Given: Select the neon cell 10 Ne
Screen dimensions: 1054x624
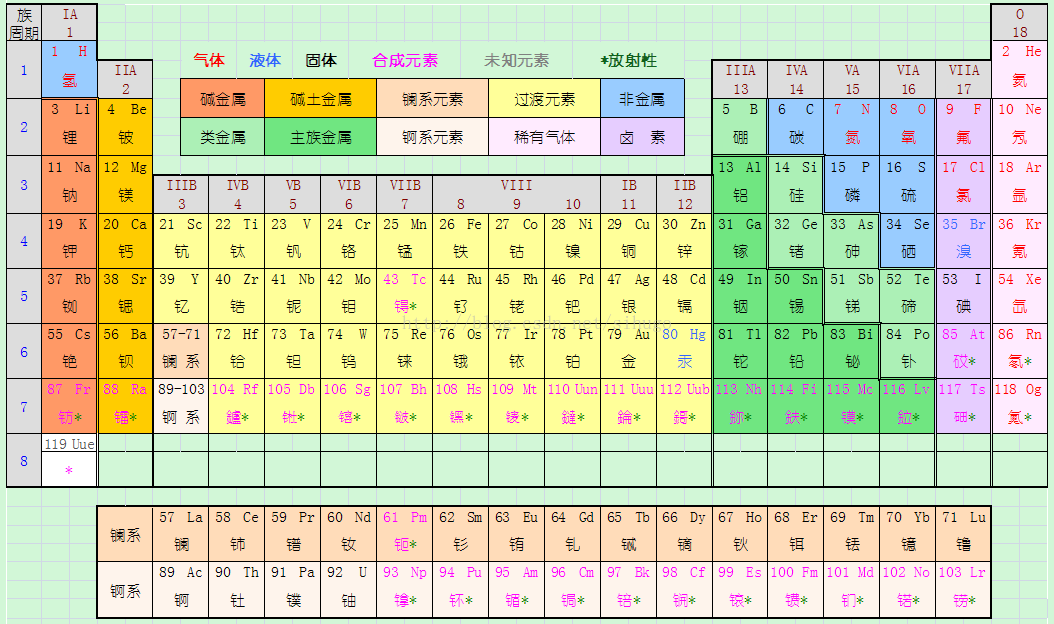Looking at the screenshot, I should [1019, 127].
